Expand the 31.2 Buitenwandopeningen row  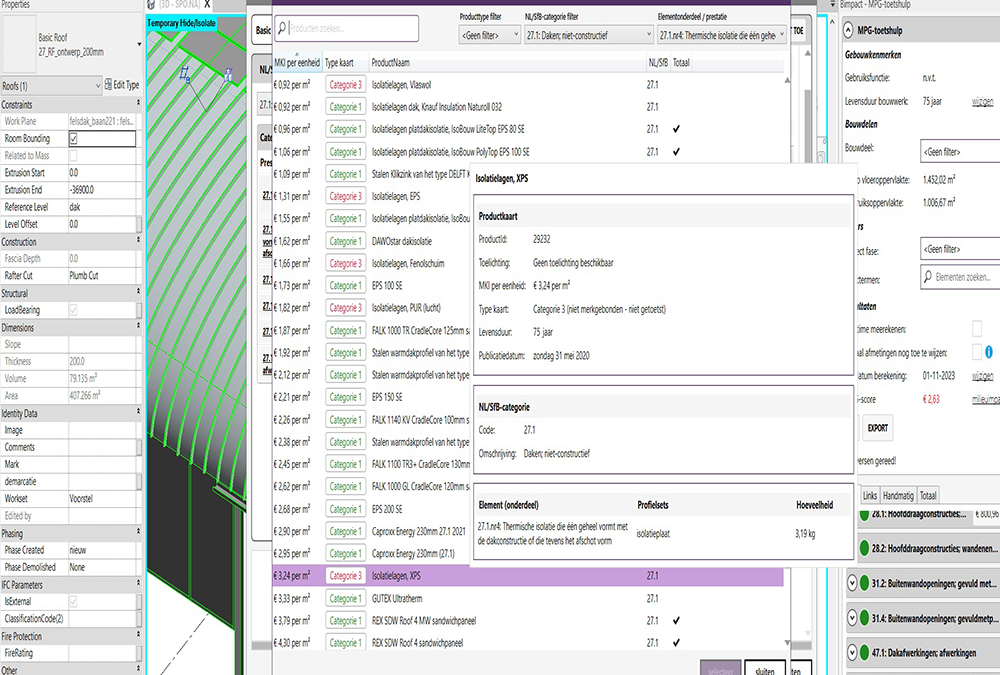point(852,583)
